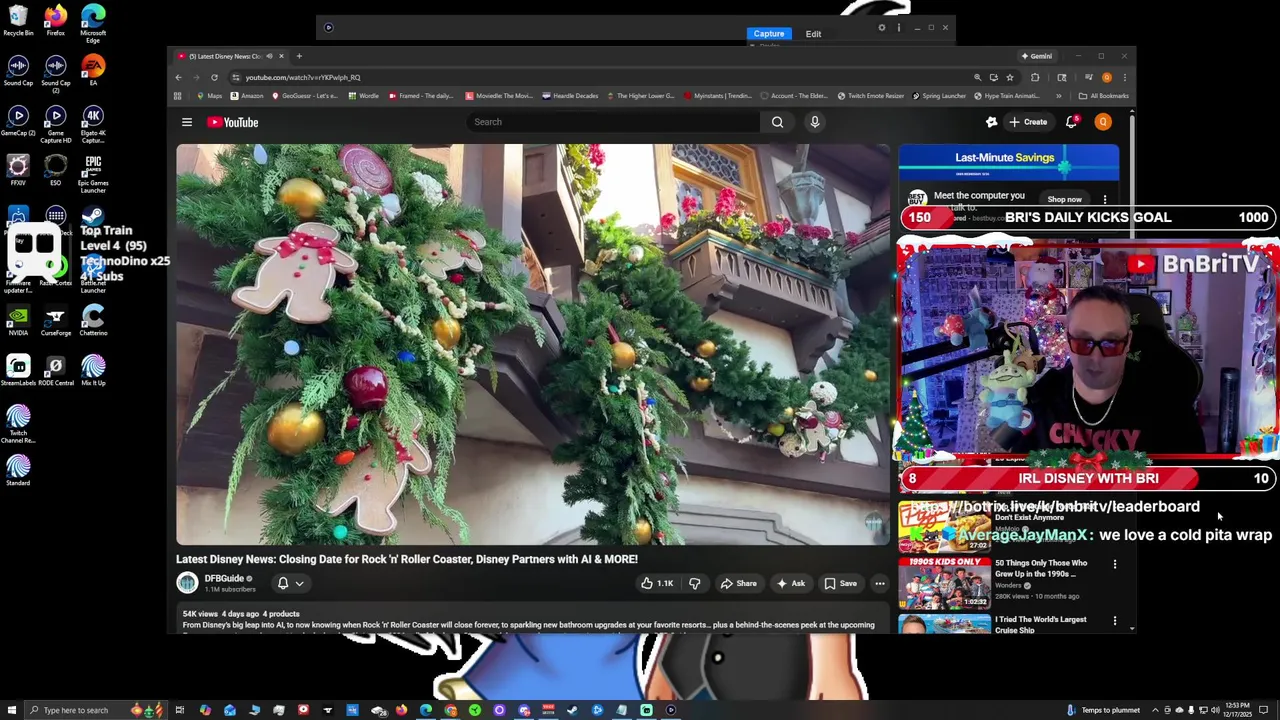Open NVIDIA desktop icon

(18, 320)
